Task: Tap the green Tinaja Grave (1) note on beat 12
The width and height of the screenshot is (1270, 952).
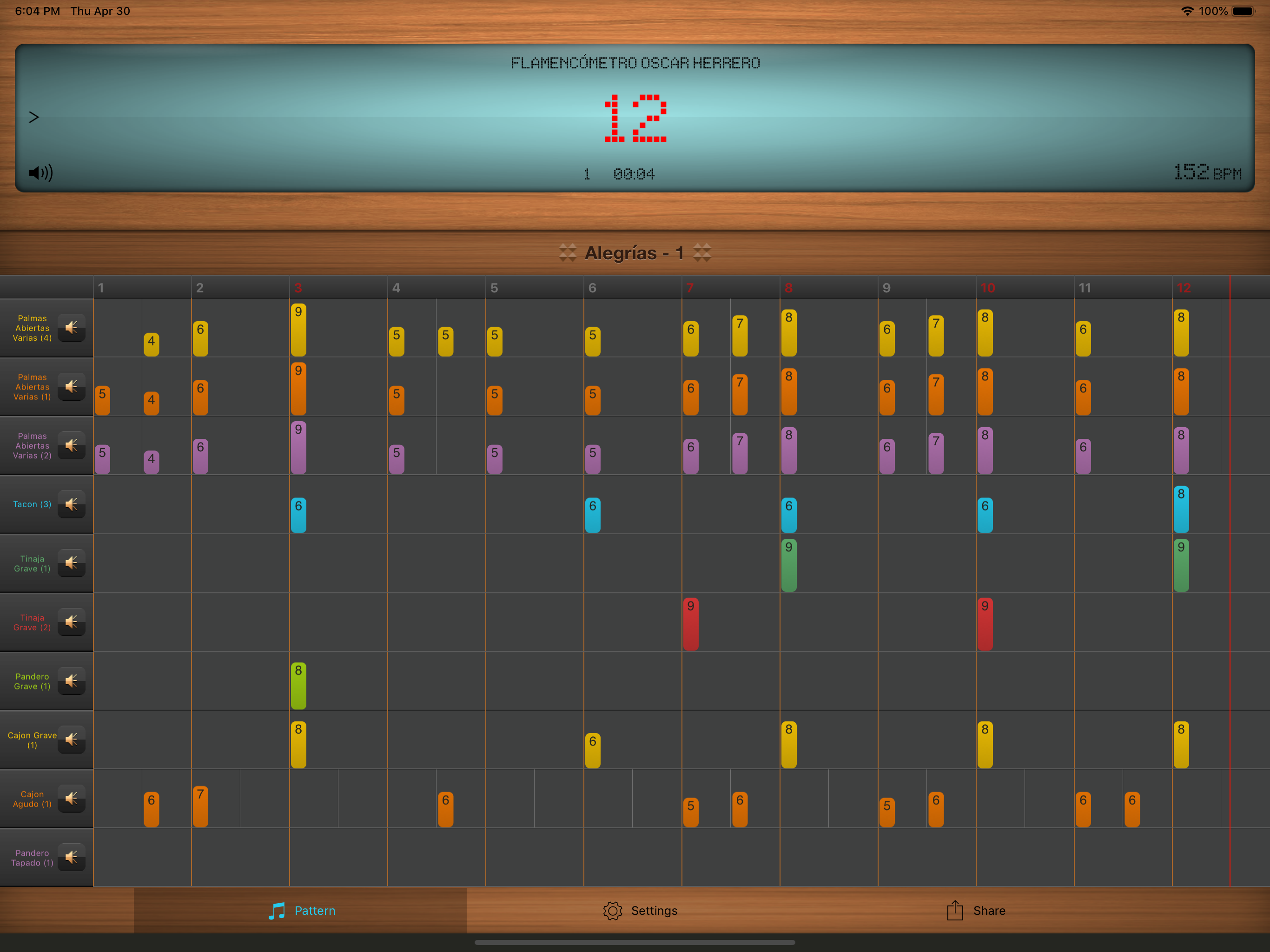Action: coord(1181,565)
